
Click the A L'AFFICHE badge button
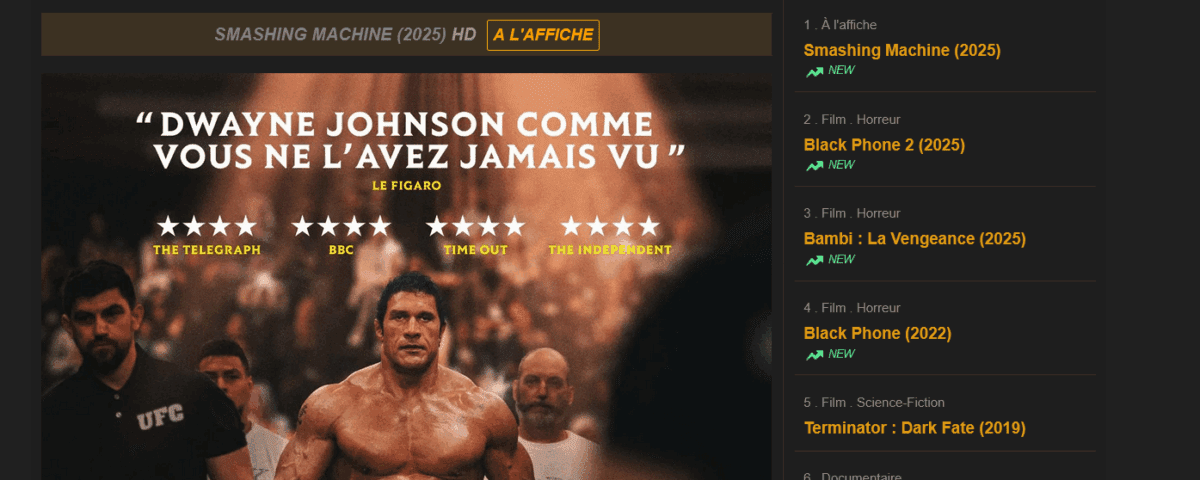[543, 35]
